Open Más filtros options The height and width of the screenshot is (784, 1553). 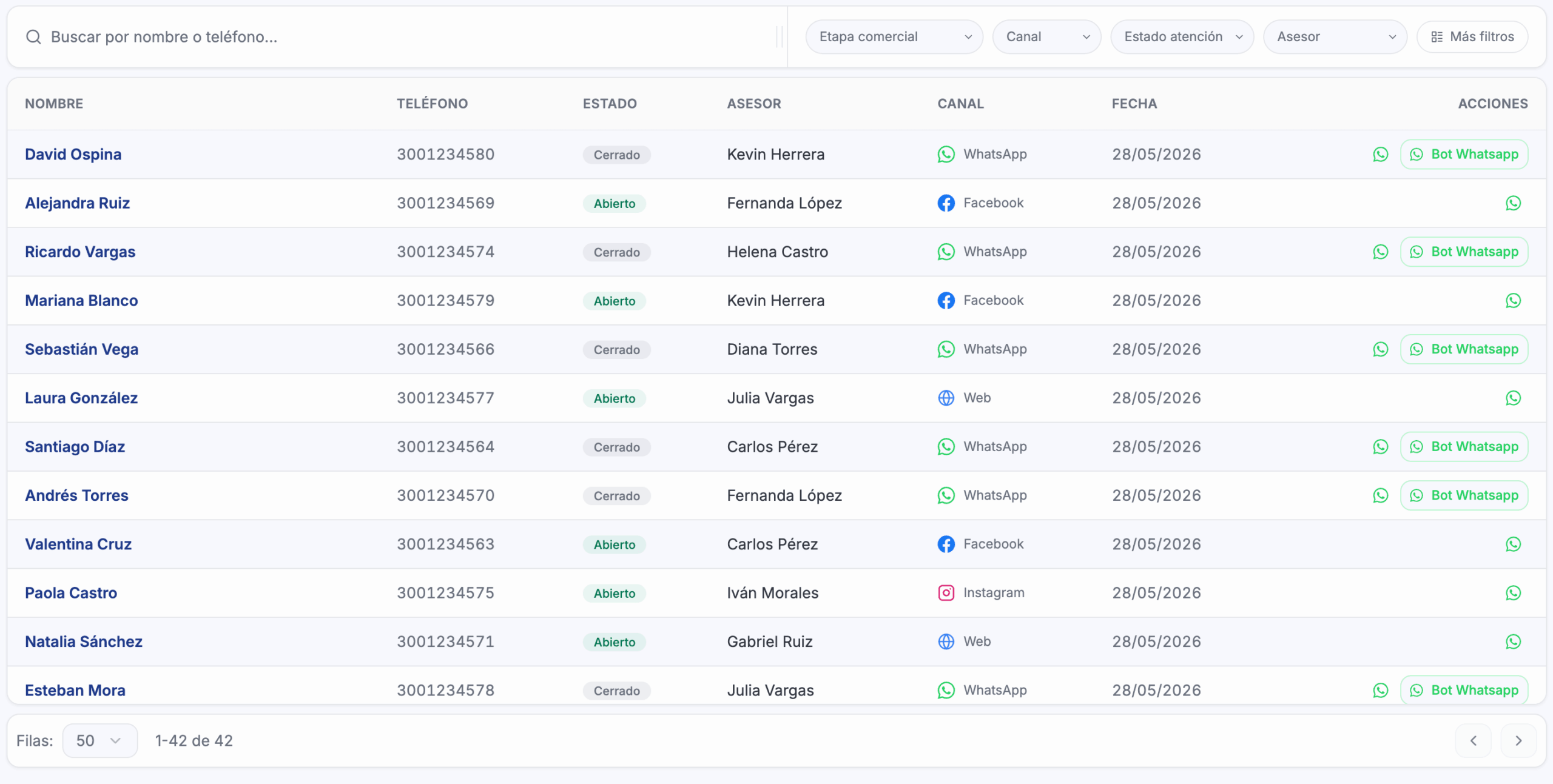pos(1472,37)
